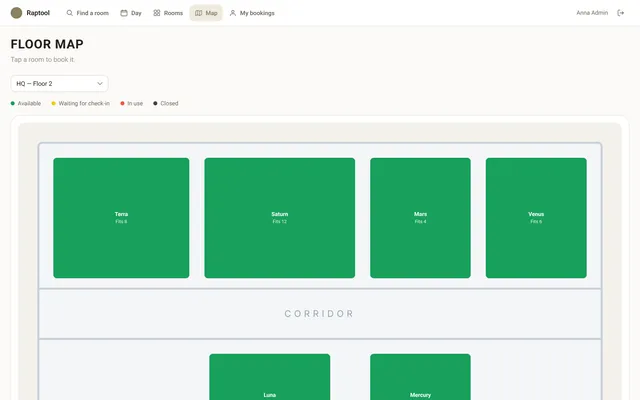Click the floor selector chevron arrow

click(x=100, y=84)
